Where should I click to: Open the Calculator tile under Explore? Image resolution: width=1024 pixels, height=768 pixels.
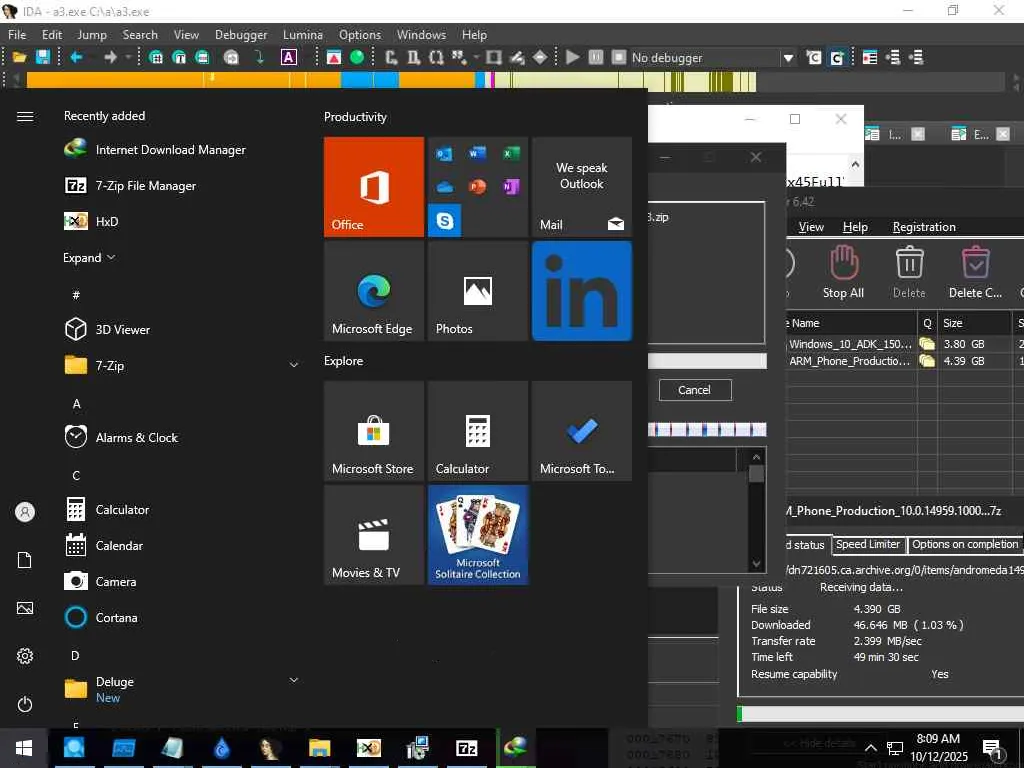tap(478, 431)
